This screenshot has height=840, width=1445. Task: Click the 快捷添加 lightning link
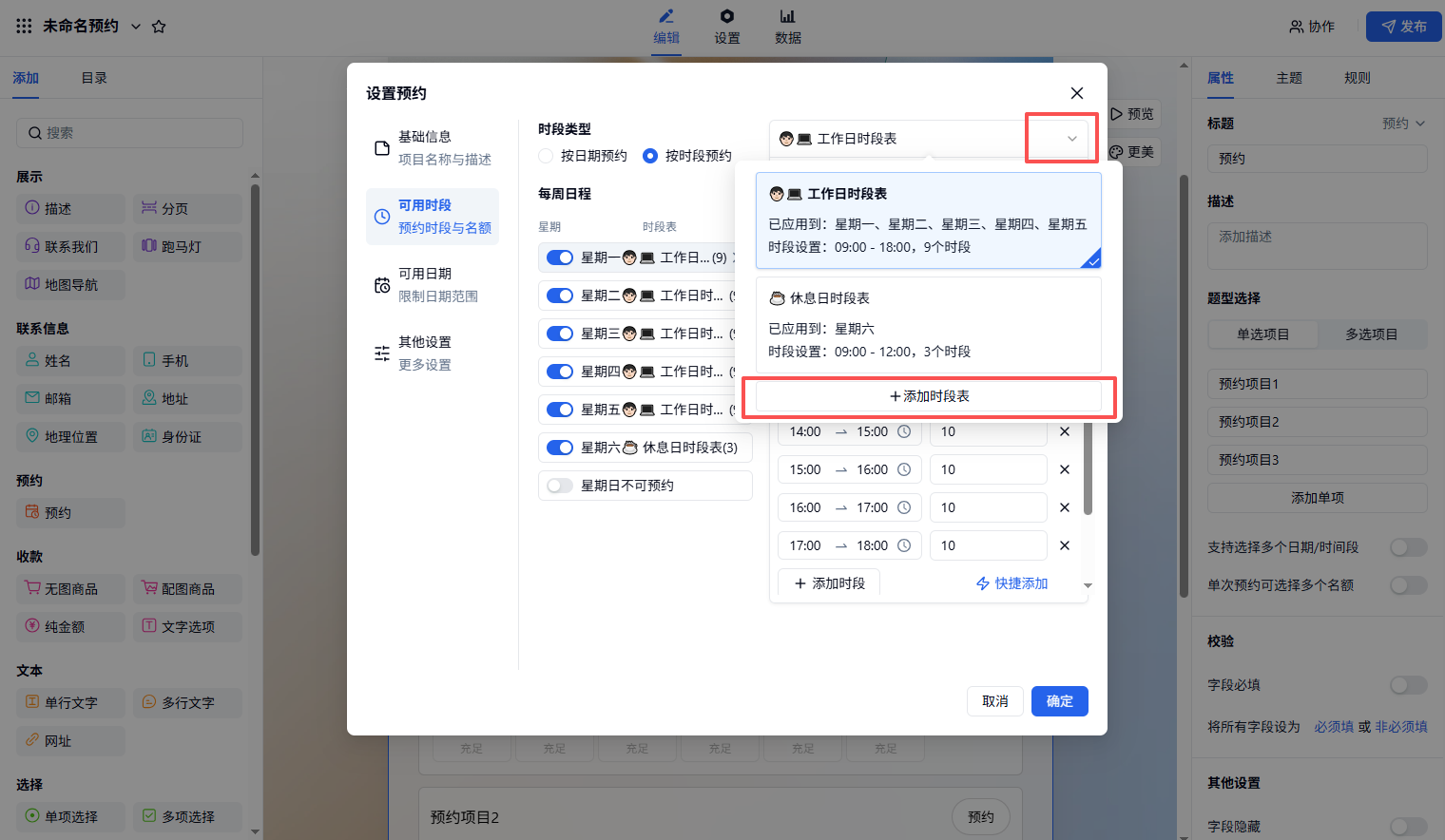tap(1012, 583)
